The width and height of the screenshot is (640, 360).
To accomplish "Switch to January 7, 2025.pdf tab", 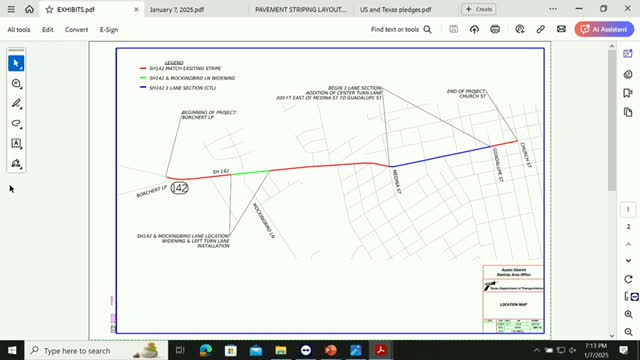I will 177,9.
